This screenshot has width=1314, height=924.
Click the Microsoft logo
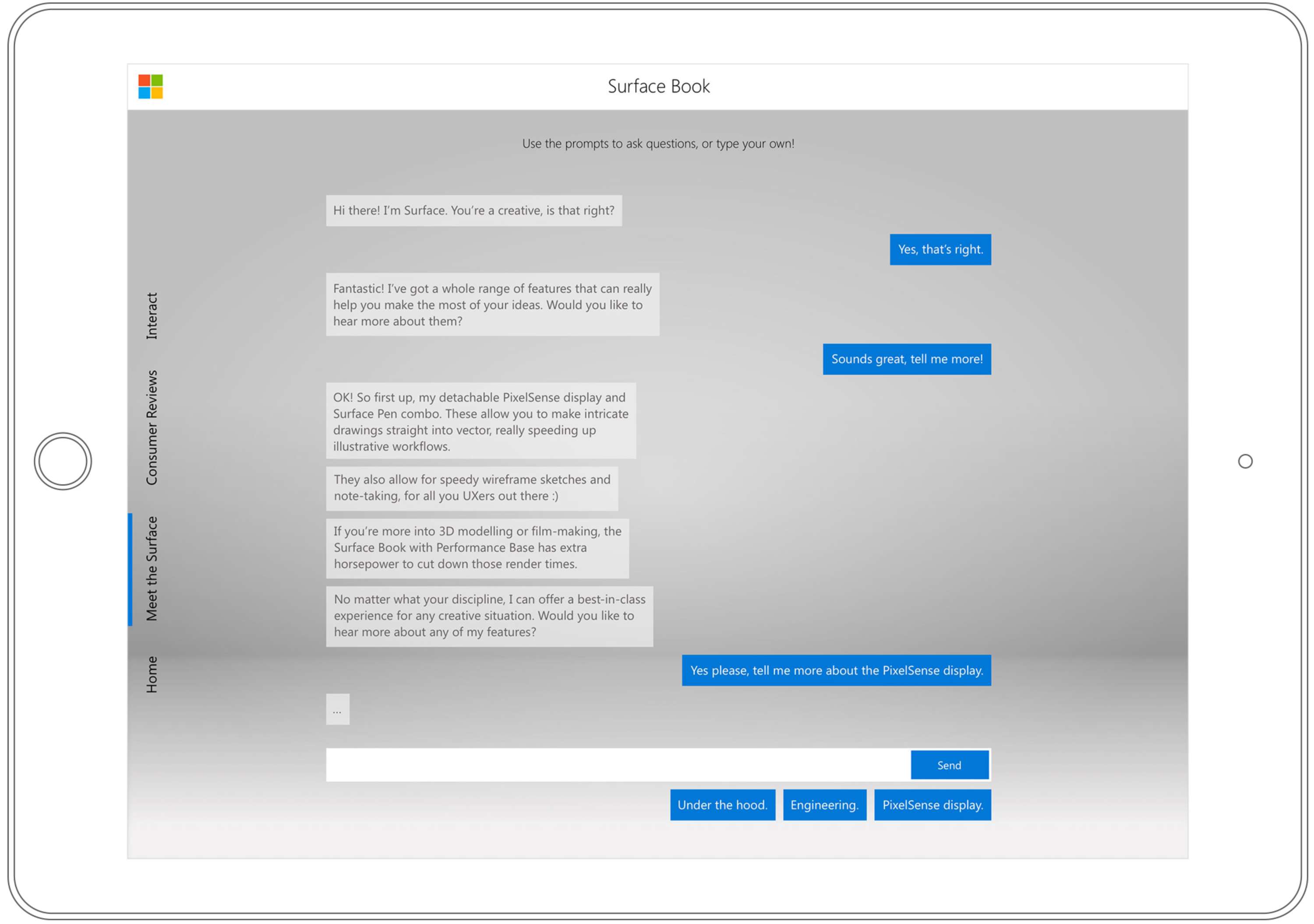(x=151, y=86)
